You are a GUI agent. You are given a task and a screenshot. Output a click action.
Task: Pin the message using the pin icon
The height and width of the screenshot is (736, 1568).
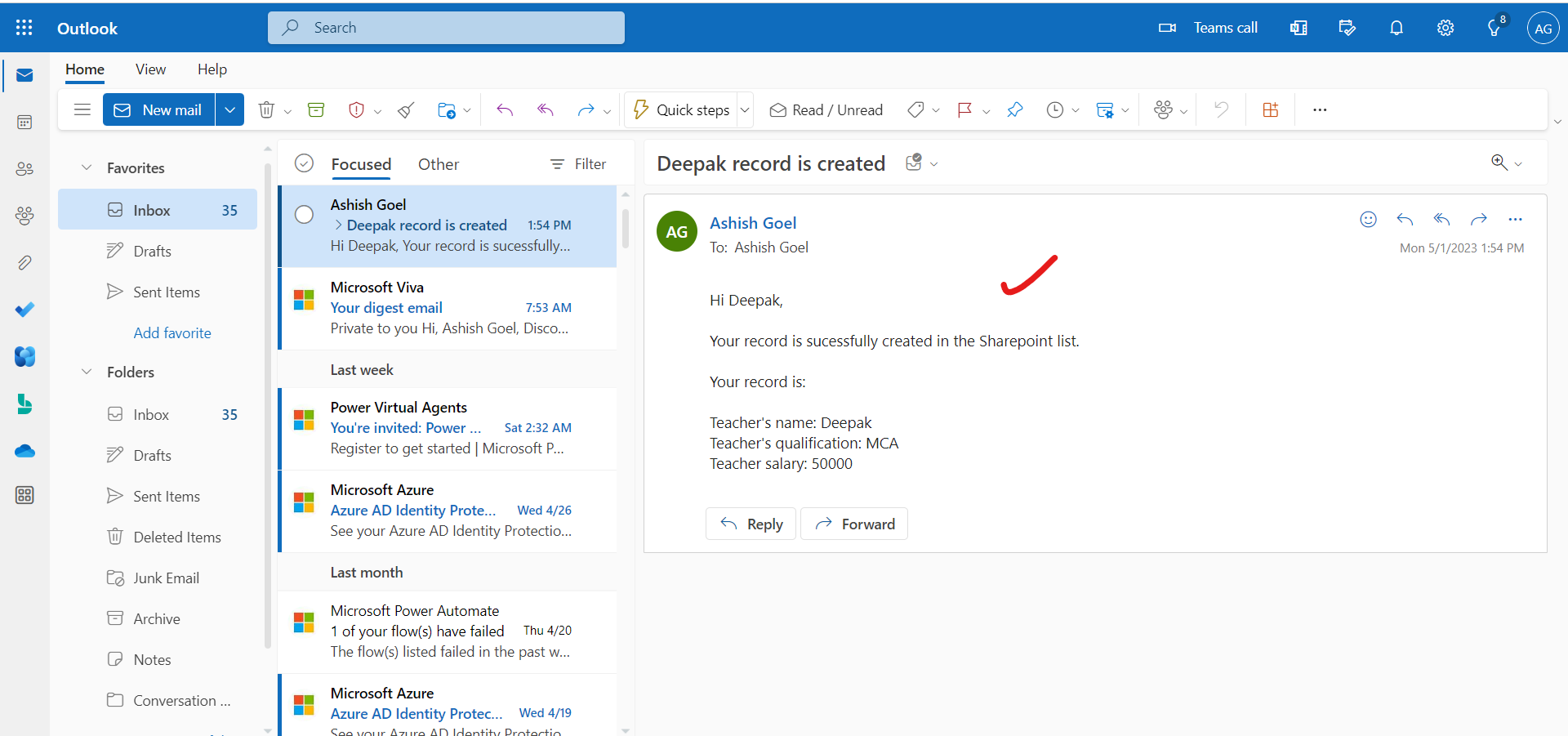[1015, 110]
